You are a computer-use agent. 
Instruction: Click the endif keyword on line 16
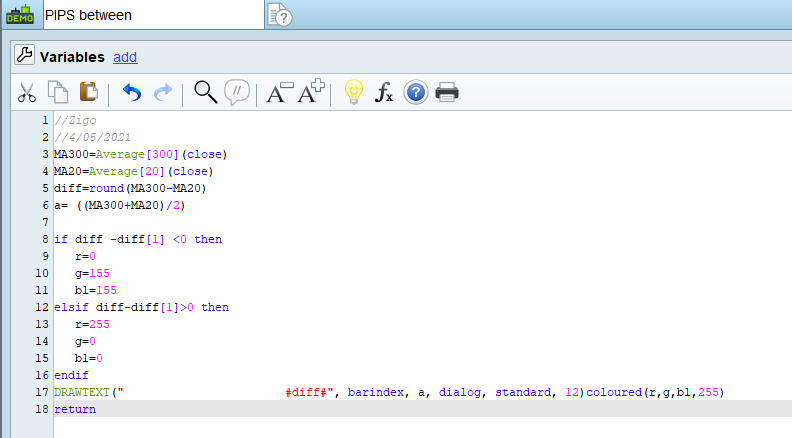71,375
